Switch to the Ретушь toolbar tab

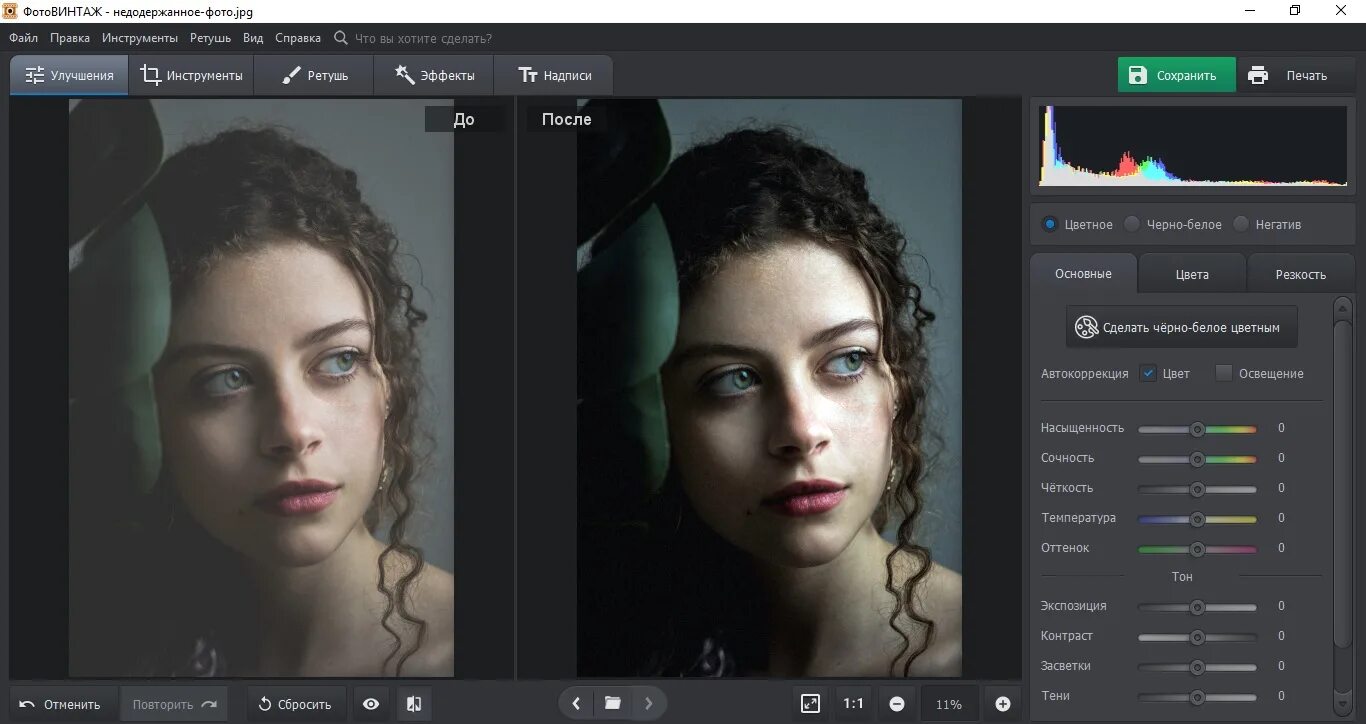pos(314,75)
